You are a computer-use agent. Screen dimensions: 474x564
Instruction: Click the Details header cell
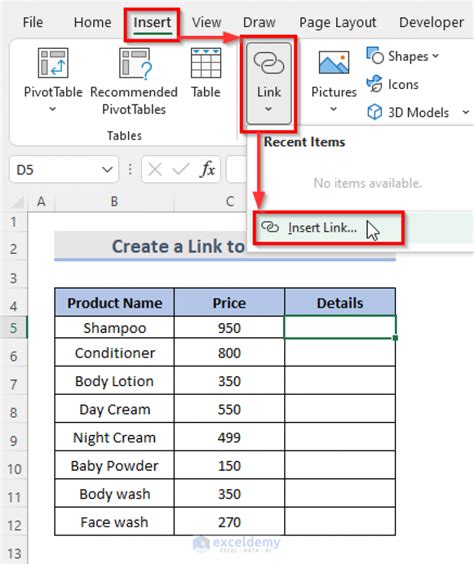pos(340,303)
